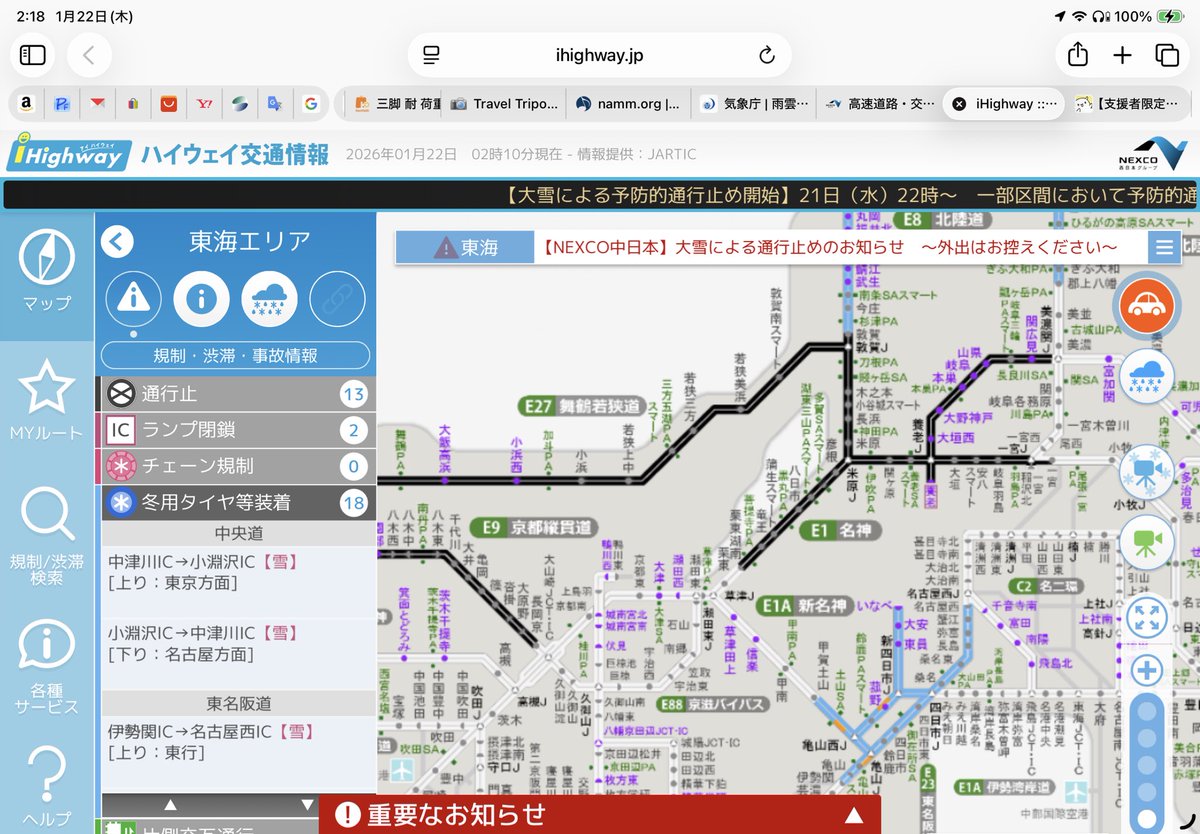Select マップ in the left sidebar
The height and width of the screenshot is (834, 1200).
[x=47, y=270]
